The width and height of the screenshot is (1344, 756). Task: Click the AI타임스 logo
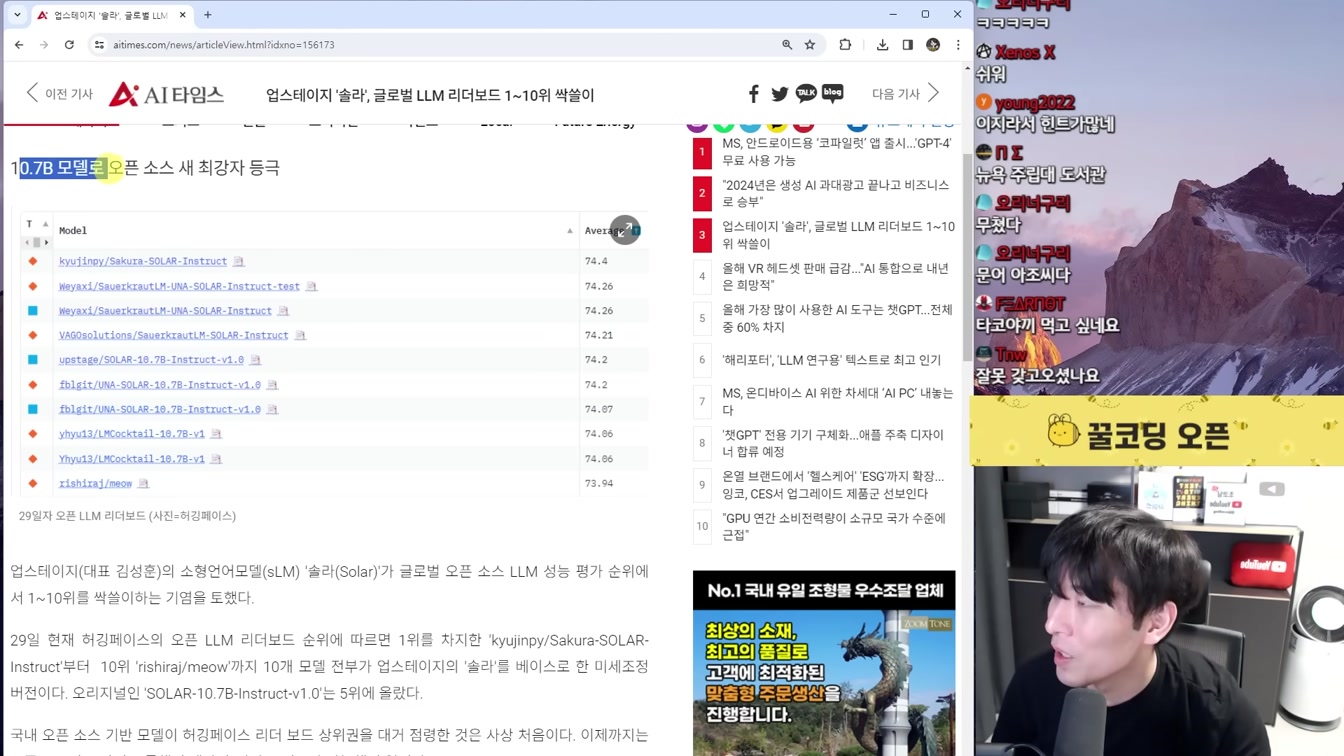(166, 94)
